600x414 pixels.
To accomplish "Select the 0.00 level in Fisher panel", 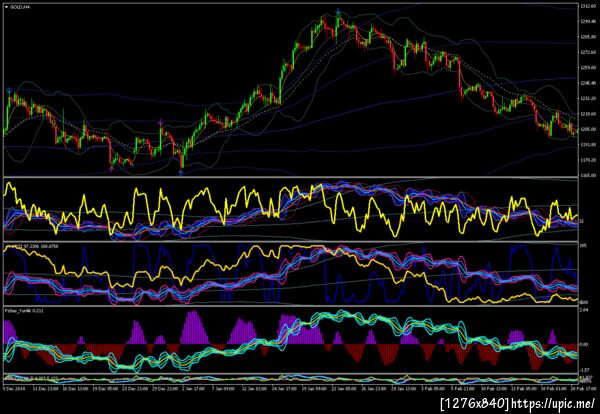I will click(584, 344).
